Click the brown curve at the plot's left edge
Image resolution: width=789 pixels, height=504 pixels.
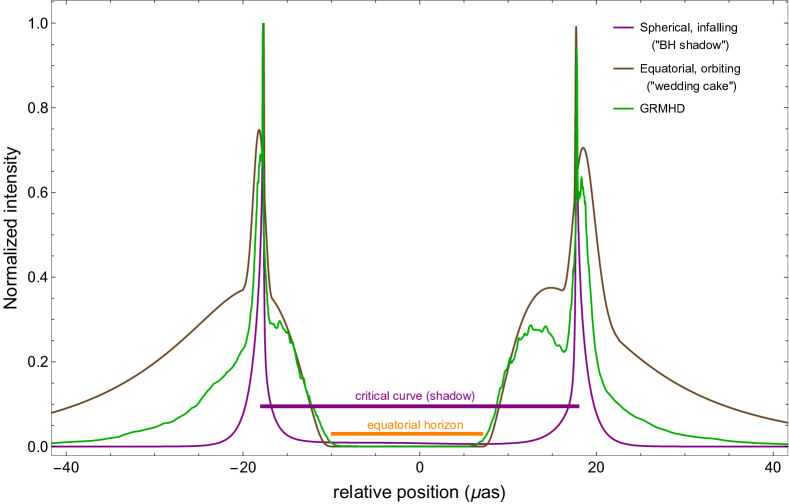click(54, 411)
